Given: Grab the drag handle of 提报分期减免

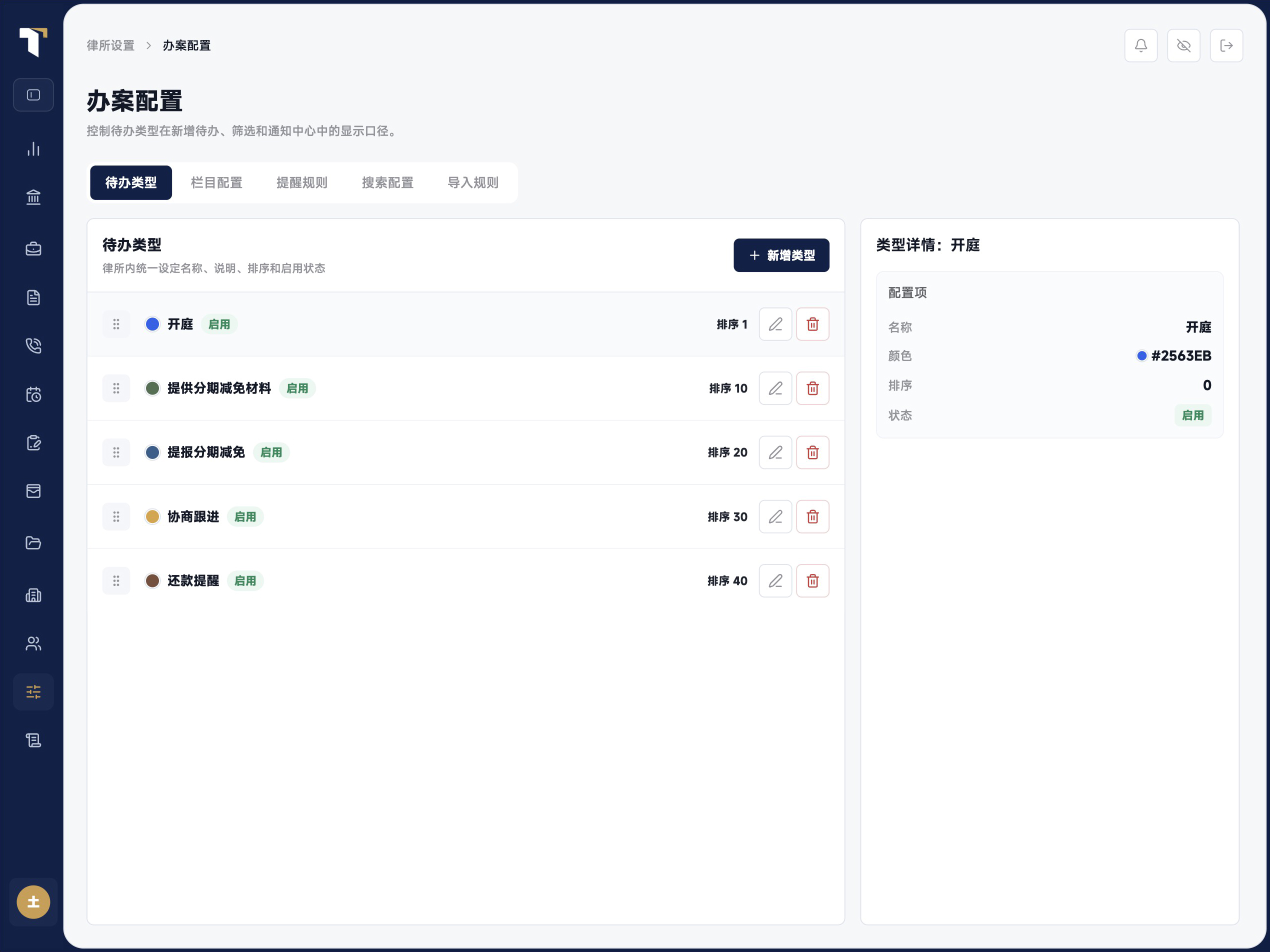Looking at the screenshot, I should click(x=116, y=452).
